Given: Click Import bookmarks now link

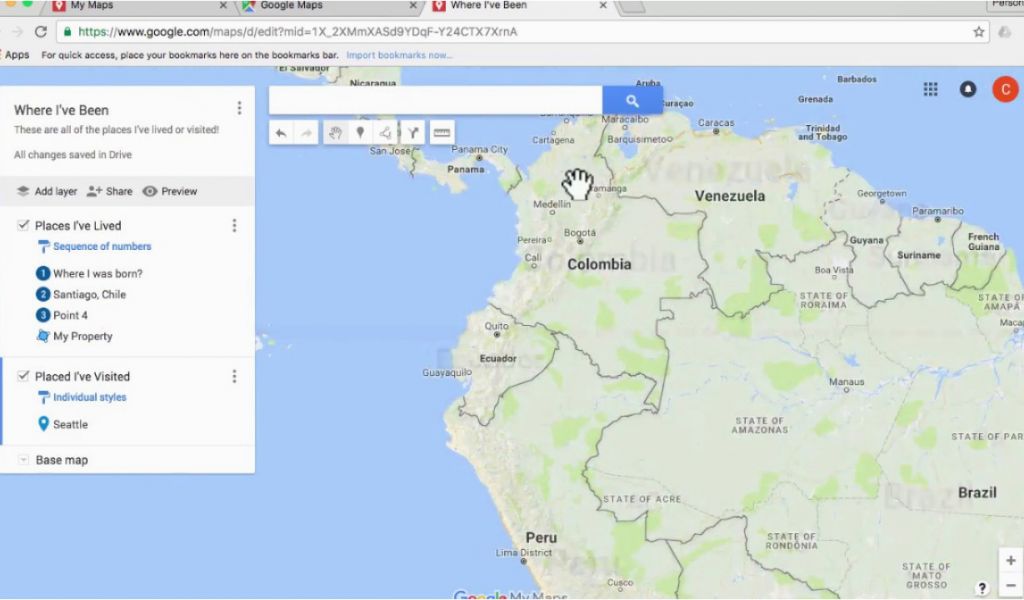Looking at the screenshot, I should click(x=399, y=55).
